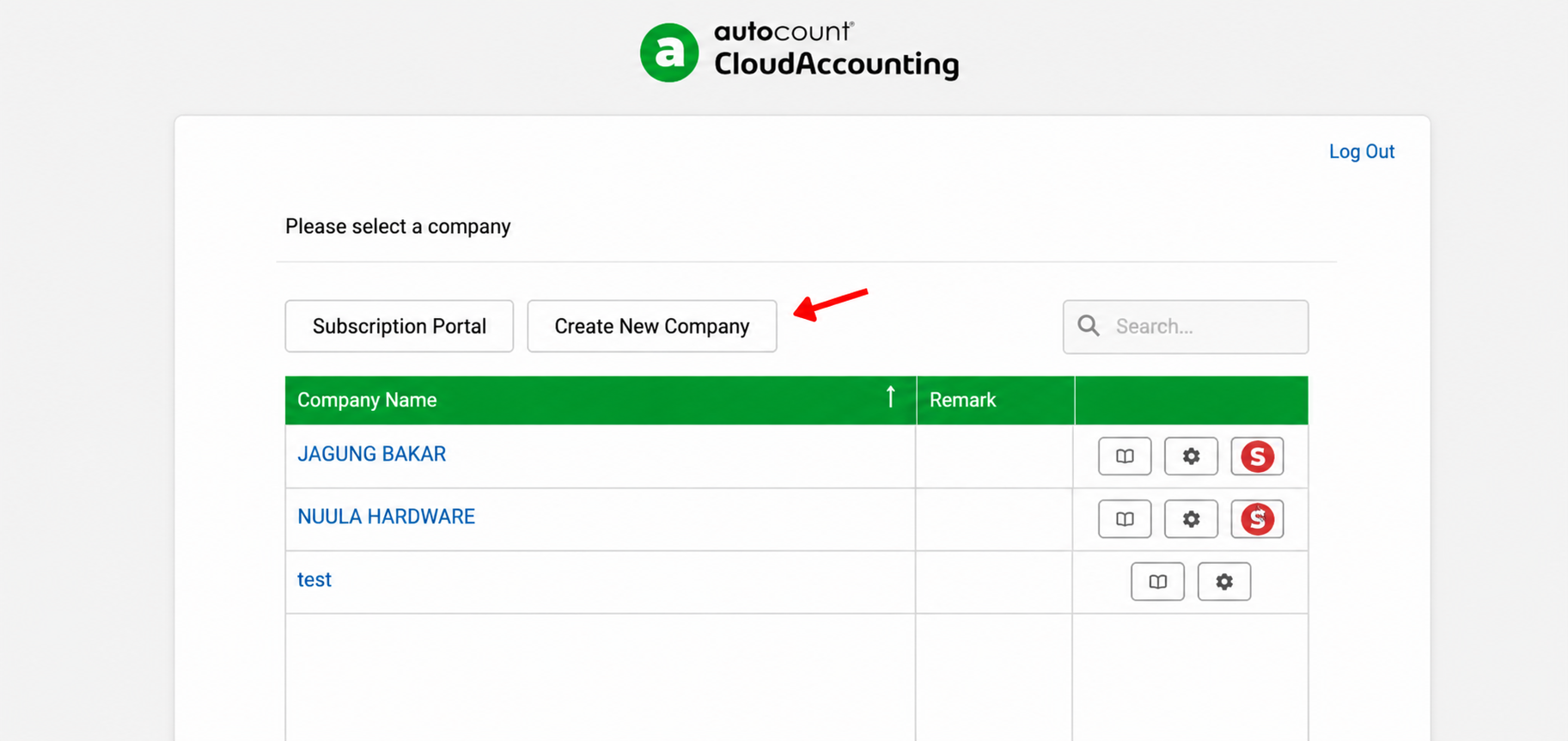Click the red S icon for NUULA HARDWARE
This screenshot has width=1568, height=741.
tap(1257, 519)
